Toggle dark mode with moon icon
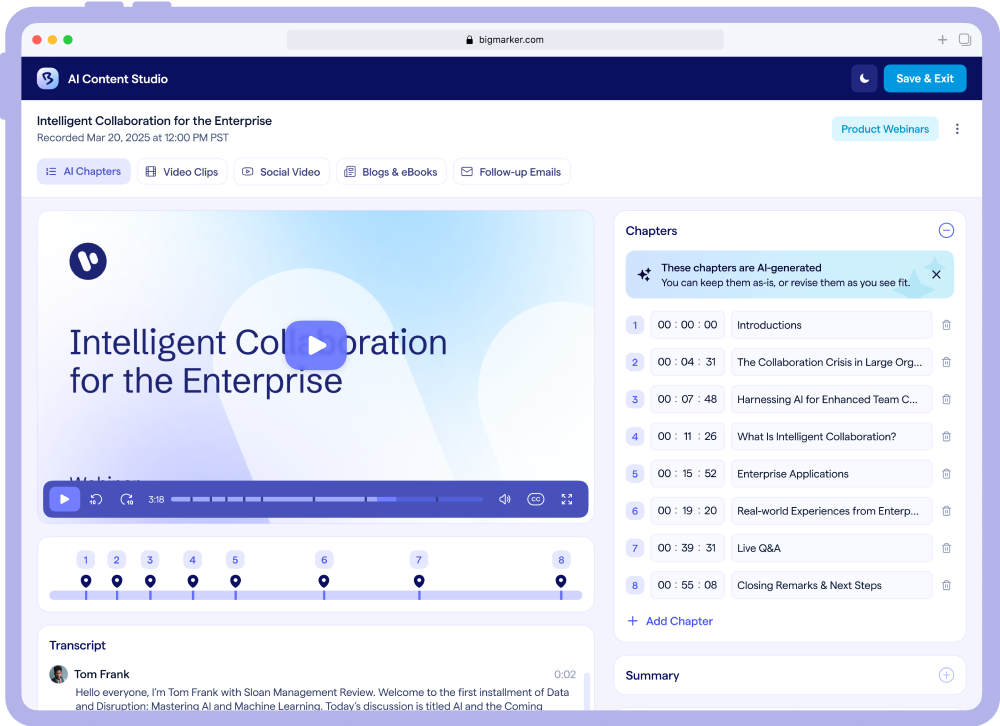The width and height of the screenshot is (1000, 726). pyautogui.click(x=864, y=79)
